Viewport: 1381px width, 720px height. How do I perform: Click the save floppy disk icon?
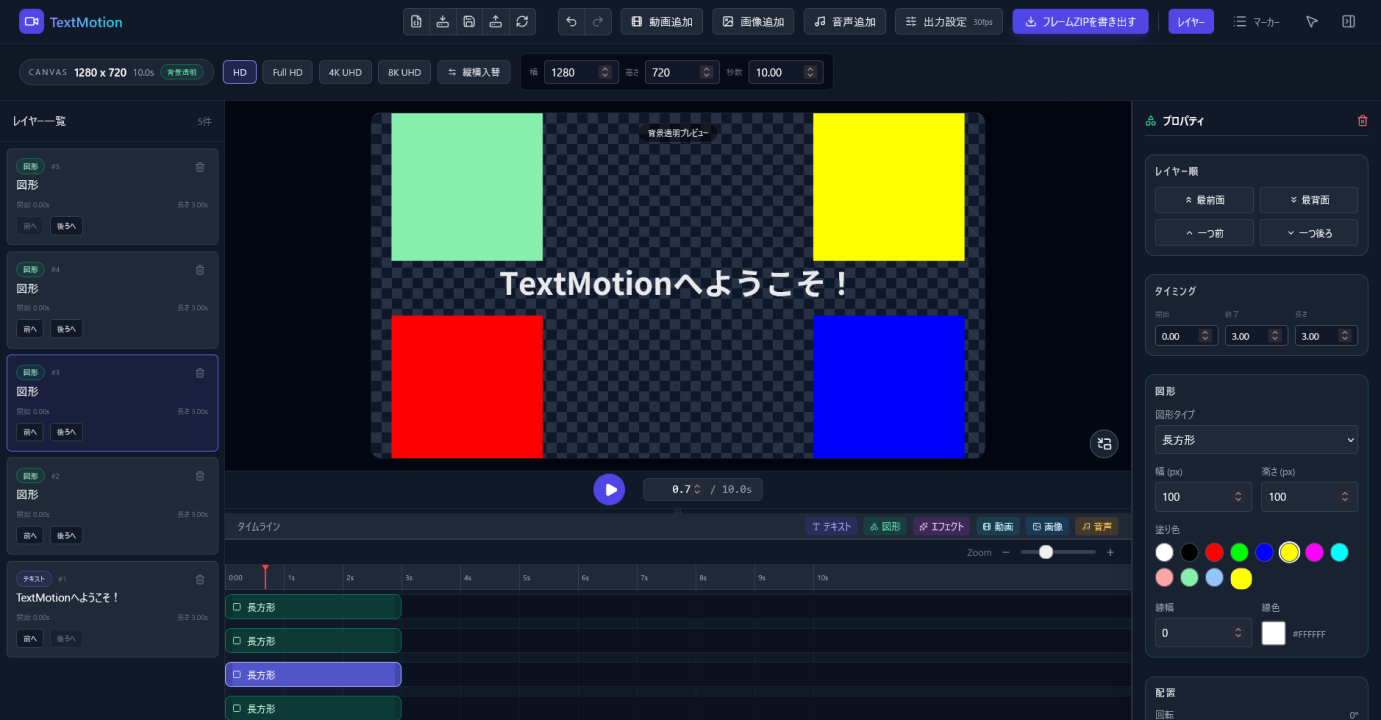point(469,22)
